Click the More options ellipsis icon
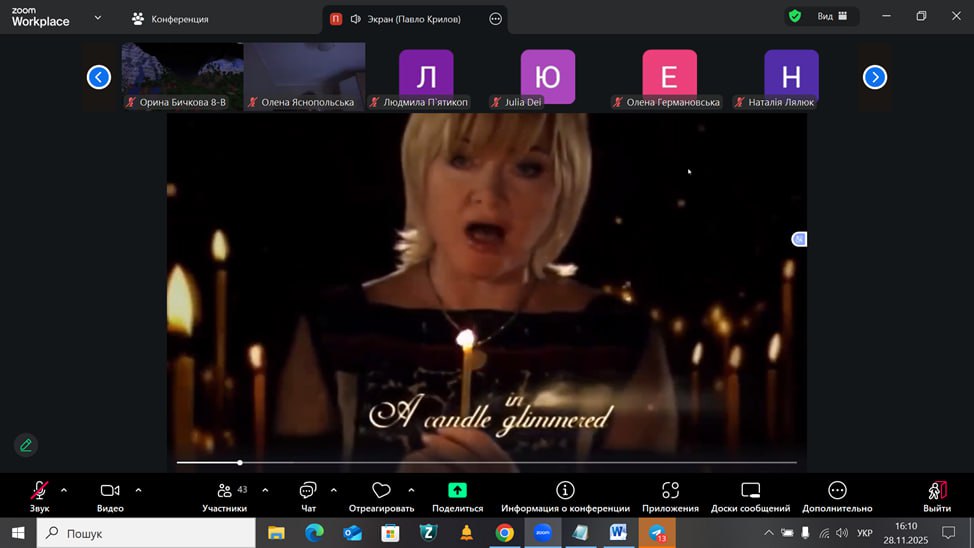This screenshot has height=548, width=974. pos(837,491)
